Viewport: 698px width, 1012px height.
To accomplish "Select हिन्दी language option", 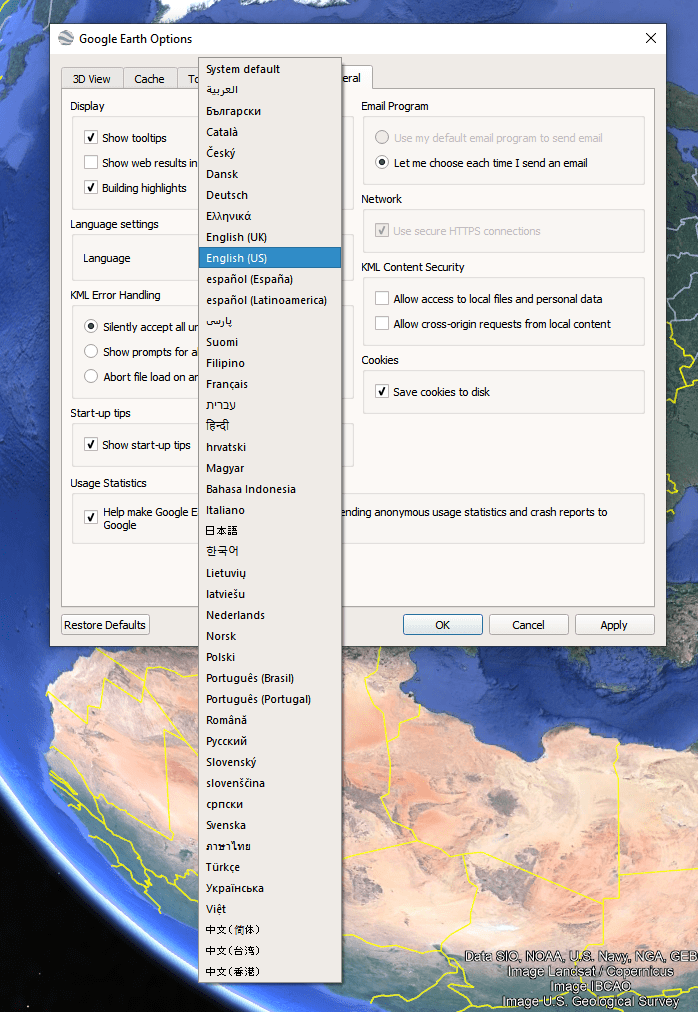I will coord(270,425).
